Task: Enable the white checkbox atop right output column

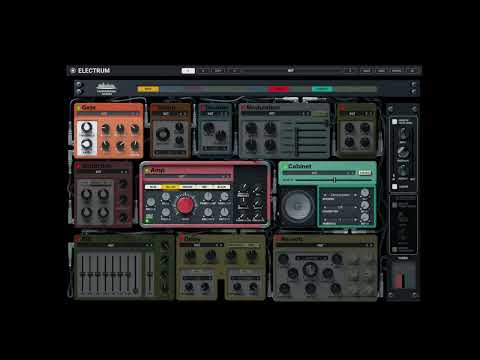Action: coord(395,122)
